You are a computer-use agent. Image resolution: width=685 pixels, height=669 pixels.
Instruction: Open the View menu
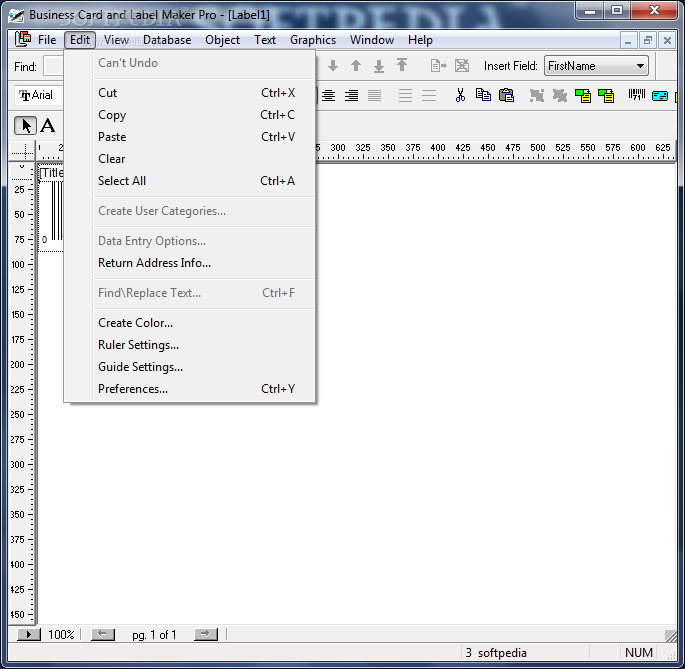click(x=116, y=40)
